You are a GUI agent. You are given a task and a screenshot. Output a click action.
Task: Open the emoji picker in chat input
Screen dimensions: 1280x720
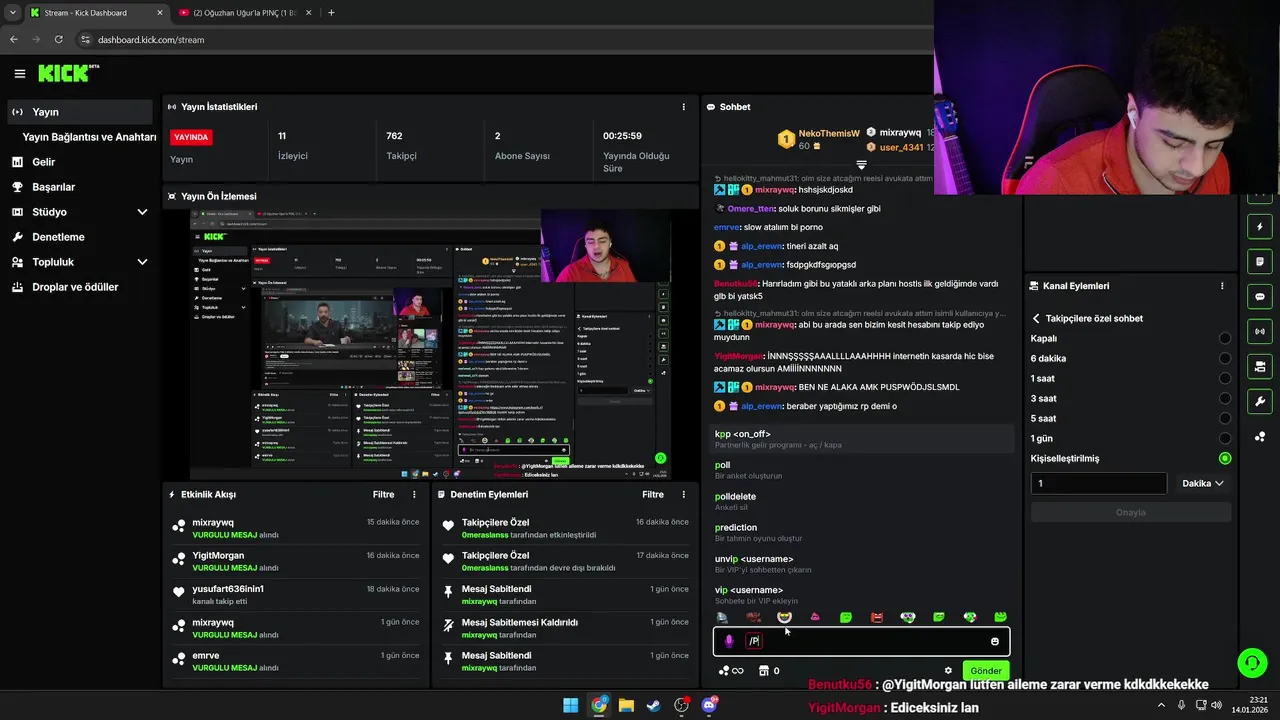pos(994,641)
